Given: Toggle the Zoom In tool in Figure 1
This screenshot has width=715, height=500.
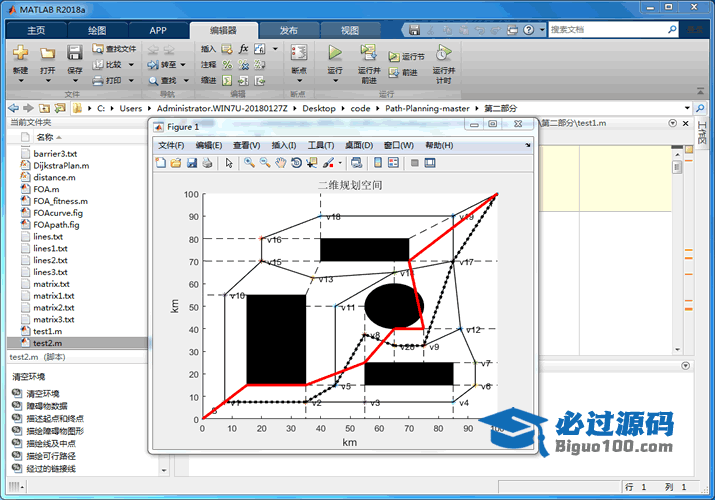Looking at the screenshot, I should pos(249,163).
